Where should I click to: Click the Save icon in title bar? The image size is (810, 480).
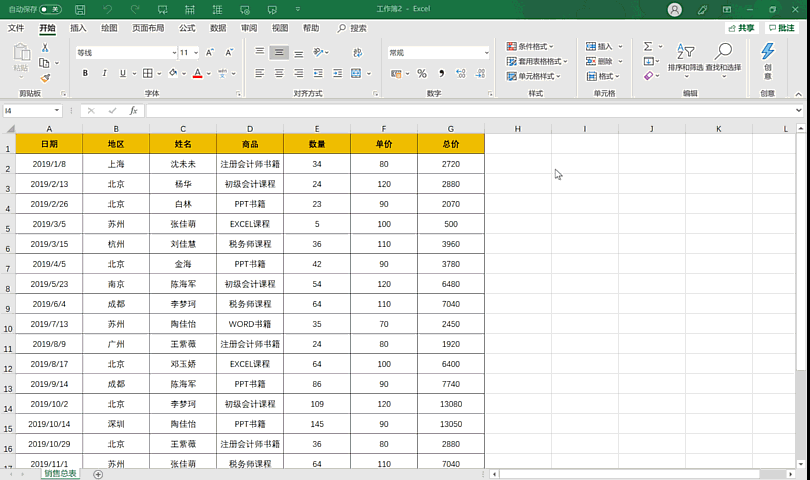[80, 9]
